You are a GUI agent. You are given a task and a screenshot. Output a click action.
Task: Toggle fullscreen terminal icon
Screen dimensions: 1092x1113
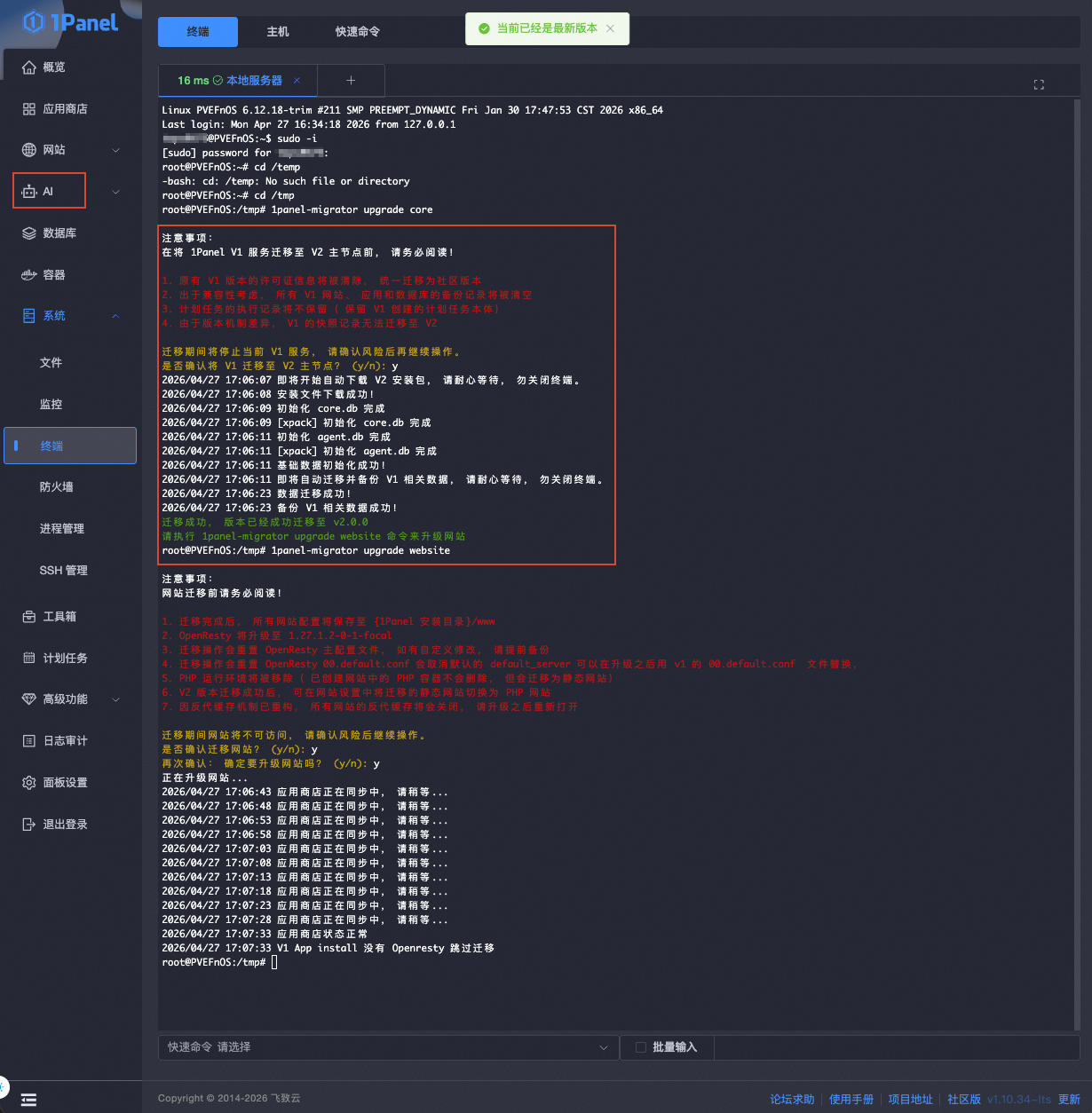pos(1039,84)
